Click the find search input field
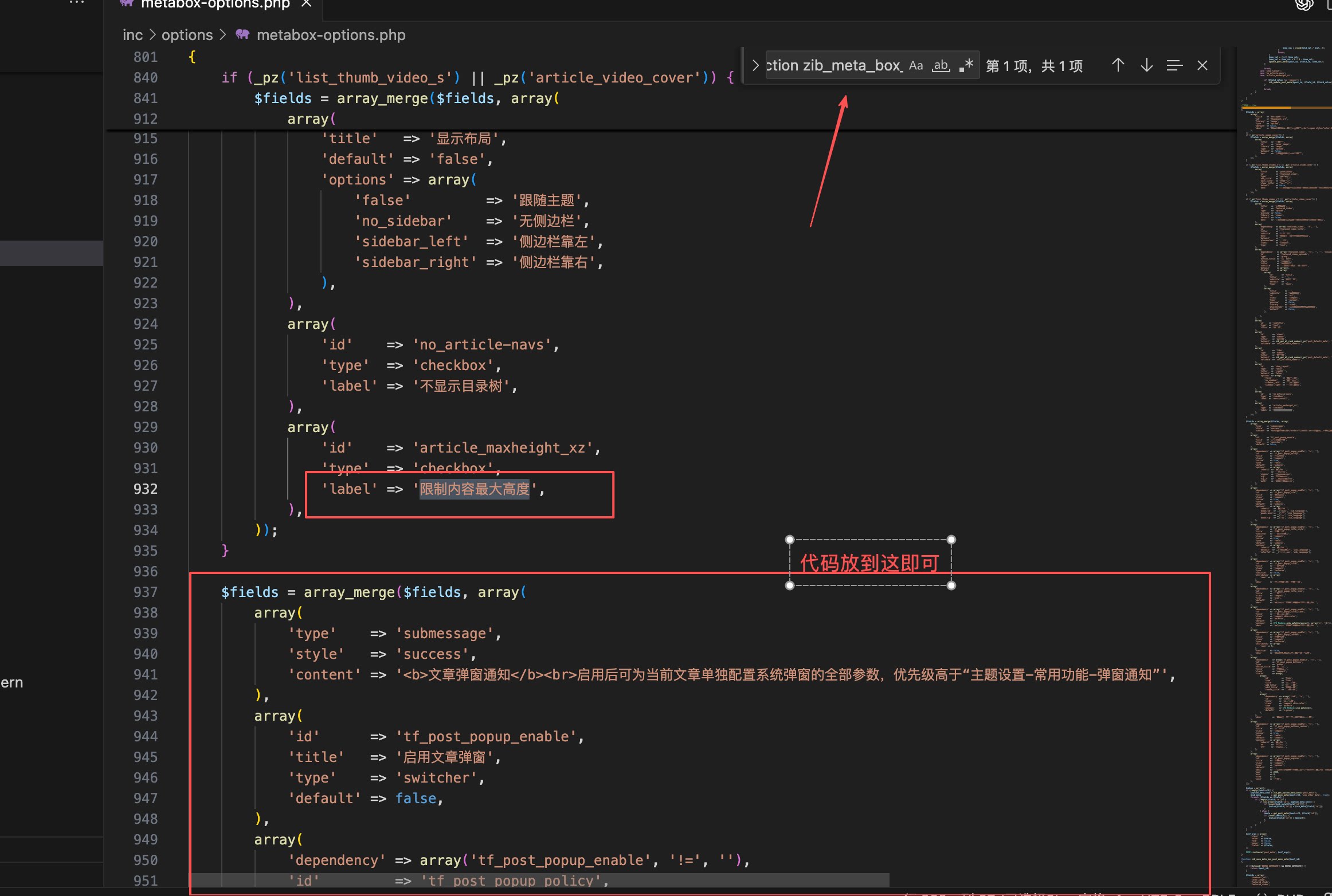1332x896 pixels. [835, 66]
